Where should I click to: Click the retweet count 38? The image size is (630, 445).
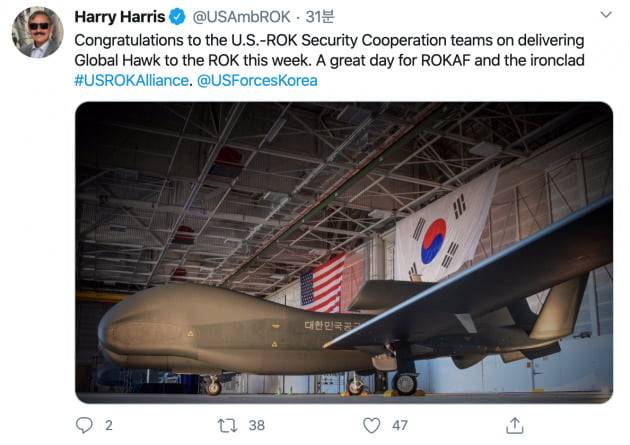256,425
